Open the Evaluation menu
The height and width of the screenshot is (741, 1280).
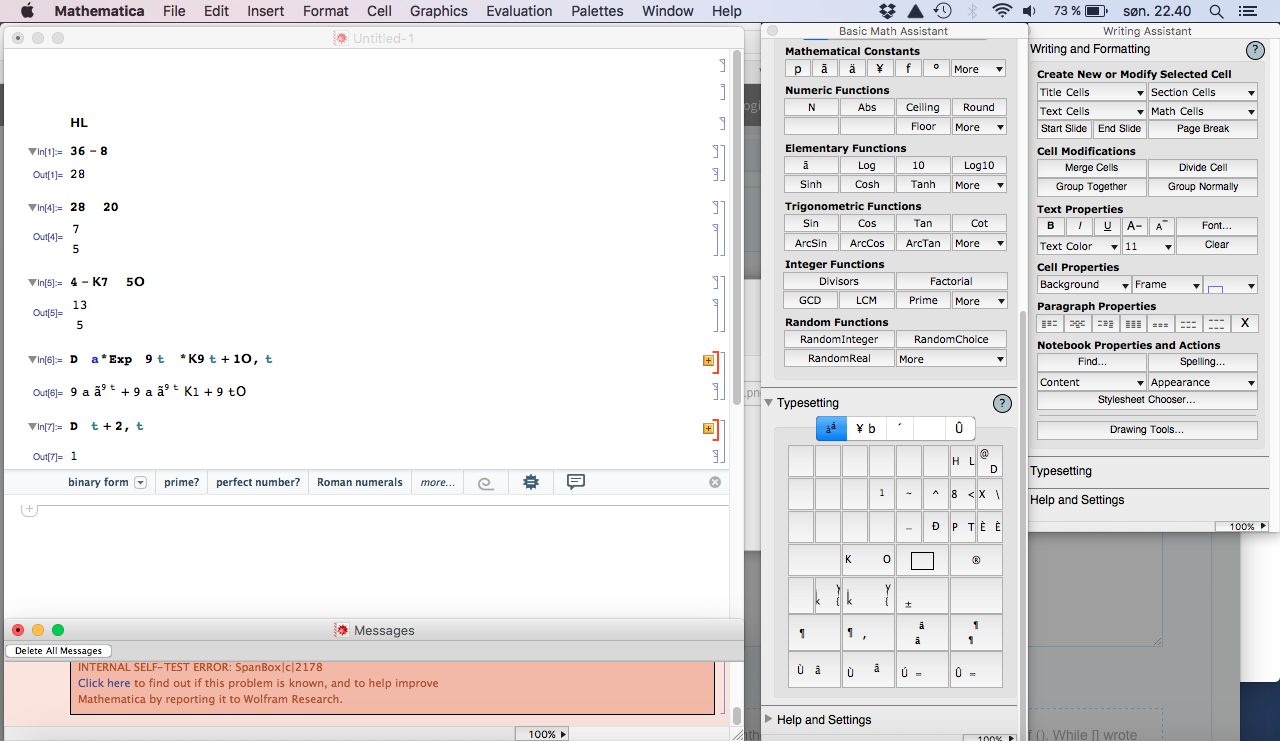pos(519,11)
